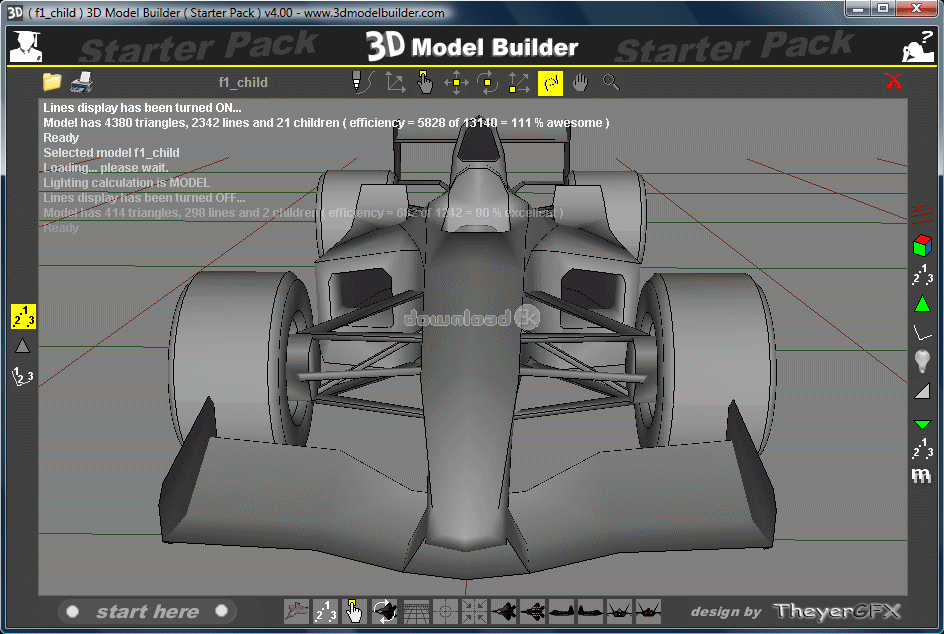Click the crosshair center view icon
944x634 pixels.
(446, 612)
